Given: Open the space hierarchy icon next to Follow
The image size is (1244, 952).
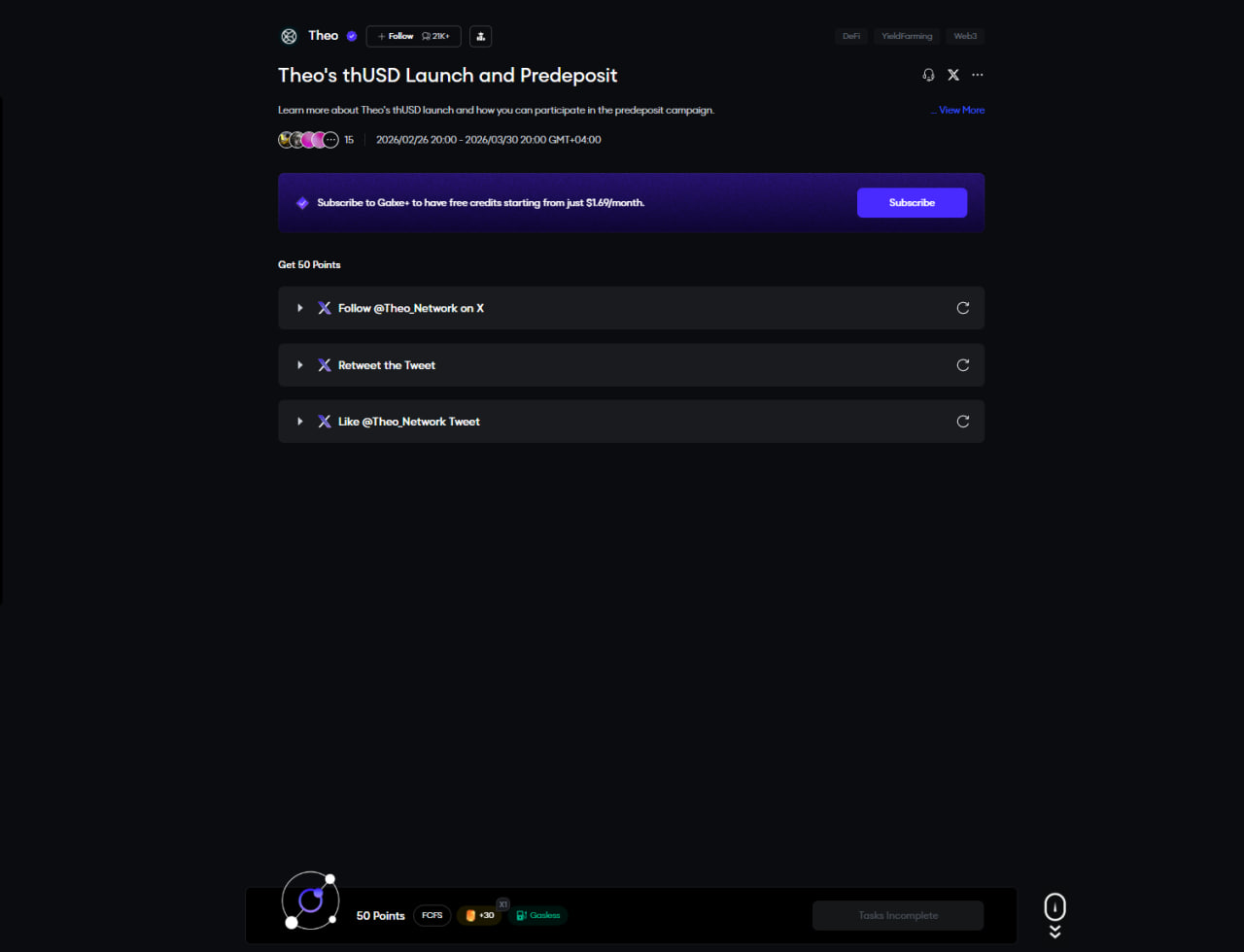Looking at the screenshot, I should (x=480, y=36).
